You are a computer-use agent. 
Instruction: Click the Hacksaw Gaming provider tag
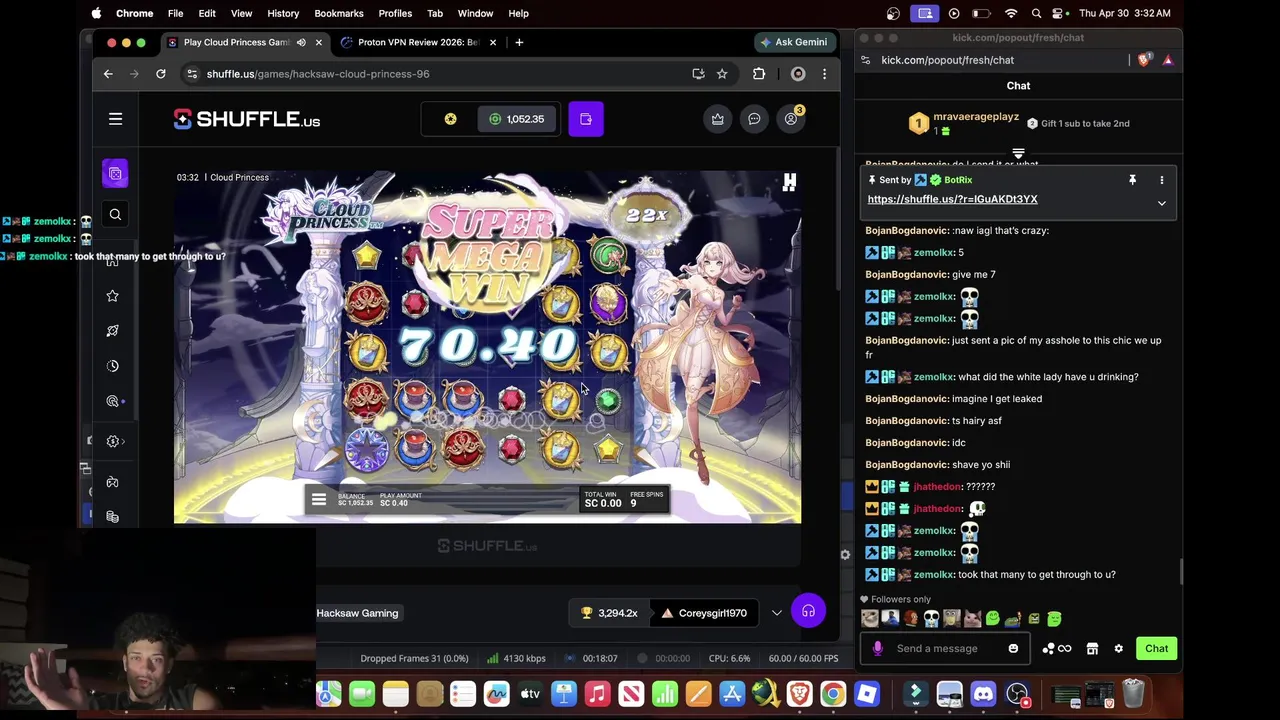pos(357,613)
